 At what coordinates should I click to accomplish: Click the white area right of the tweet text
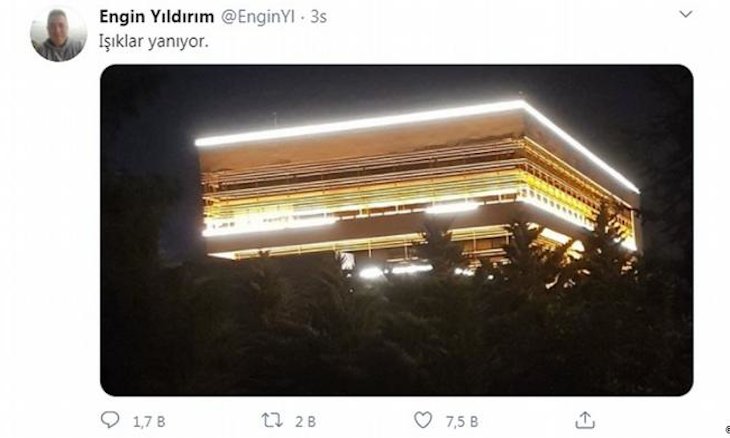[x=442, y=42]
